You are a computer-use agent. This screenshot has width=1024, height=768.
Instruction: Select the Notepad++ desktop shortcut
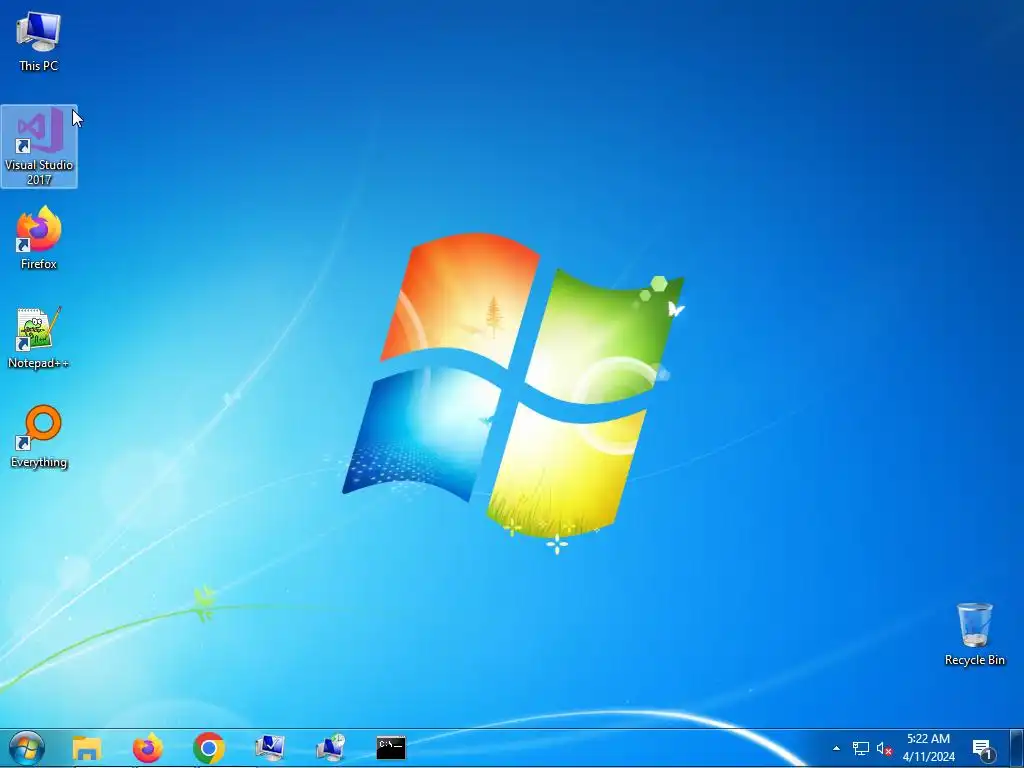tap(39, 338)
